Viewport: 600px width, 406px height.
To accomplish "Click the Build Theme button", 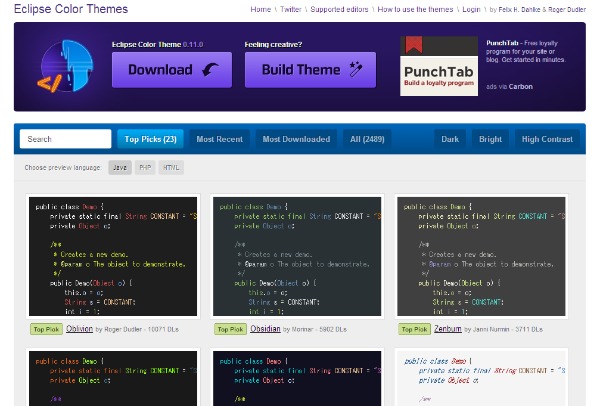I will pos(310,70).
